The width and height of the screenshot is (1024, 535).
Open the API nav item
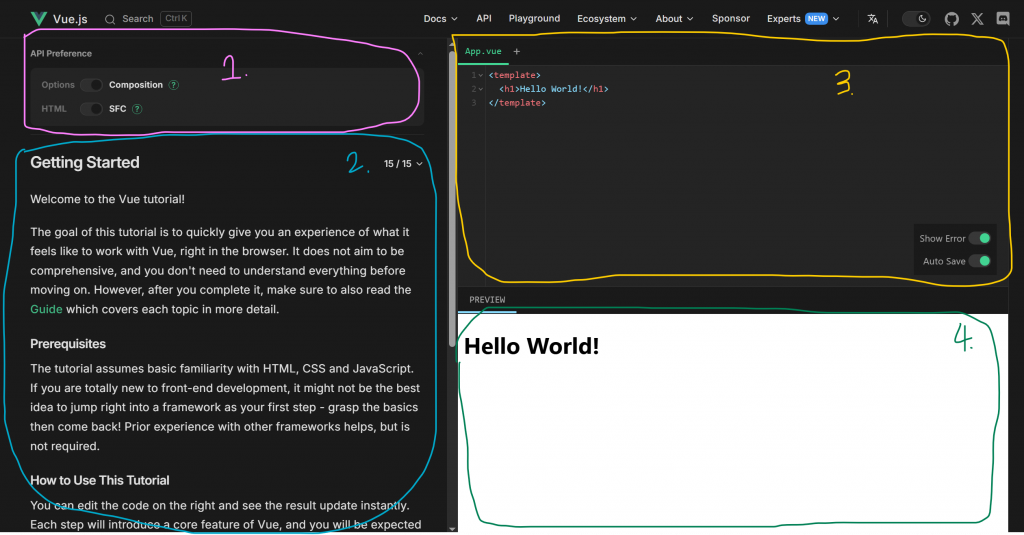(484, 18)
